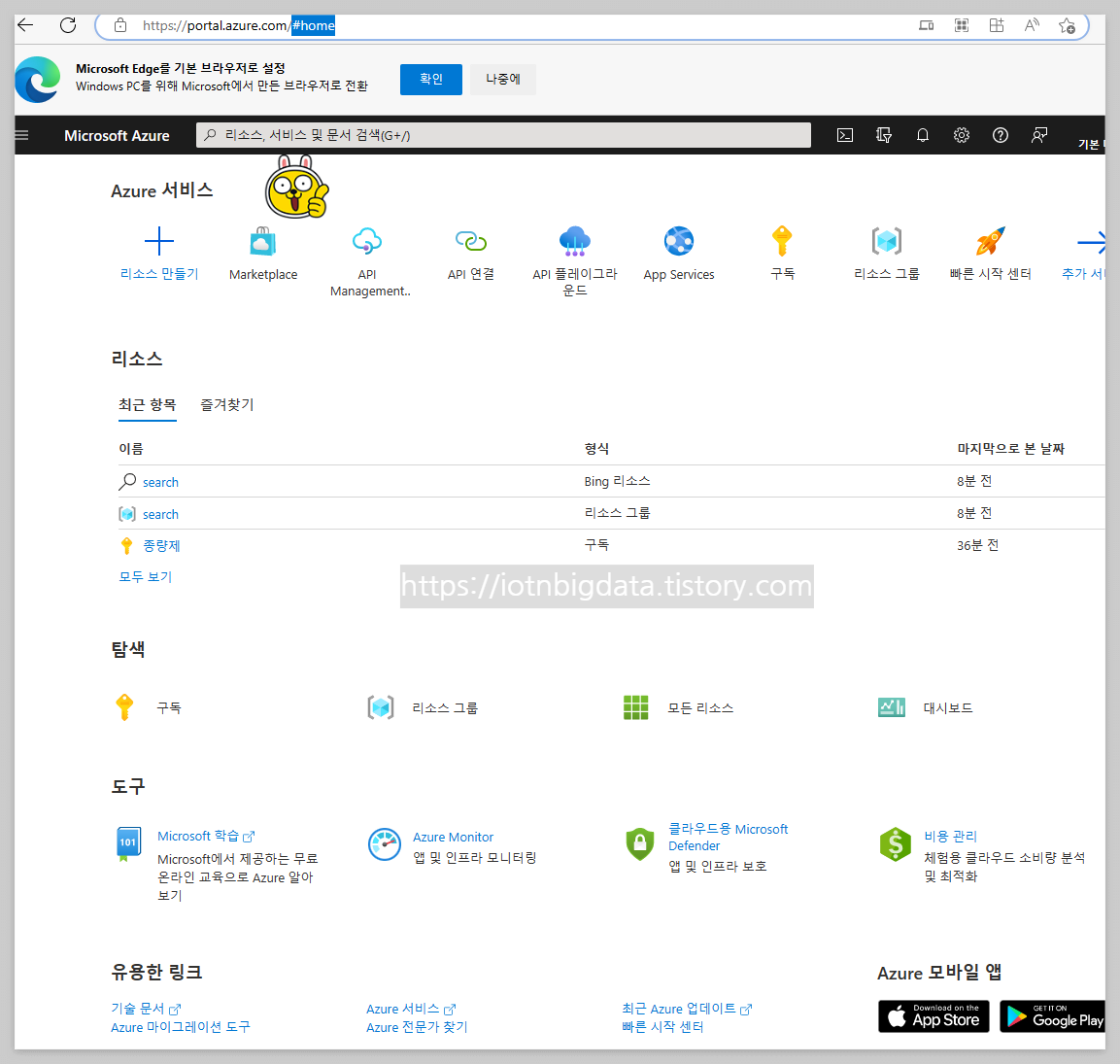The image size is (1120, 1064).
Task: Open the search Bing resource link
Action: click(160, 482)
